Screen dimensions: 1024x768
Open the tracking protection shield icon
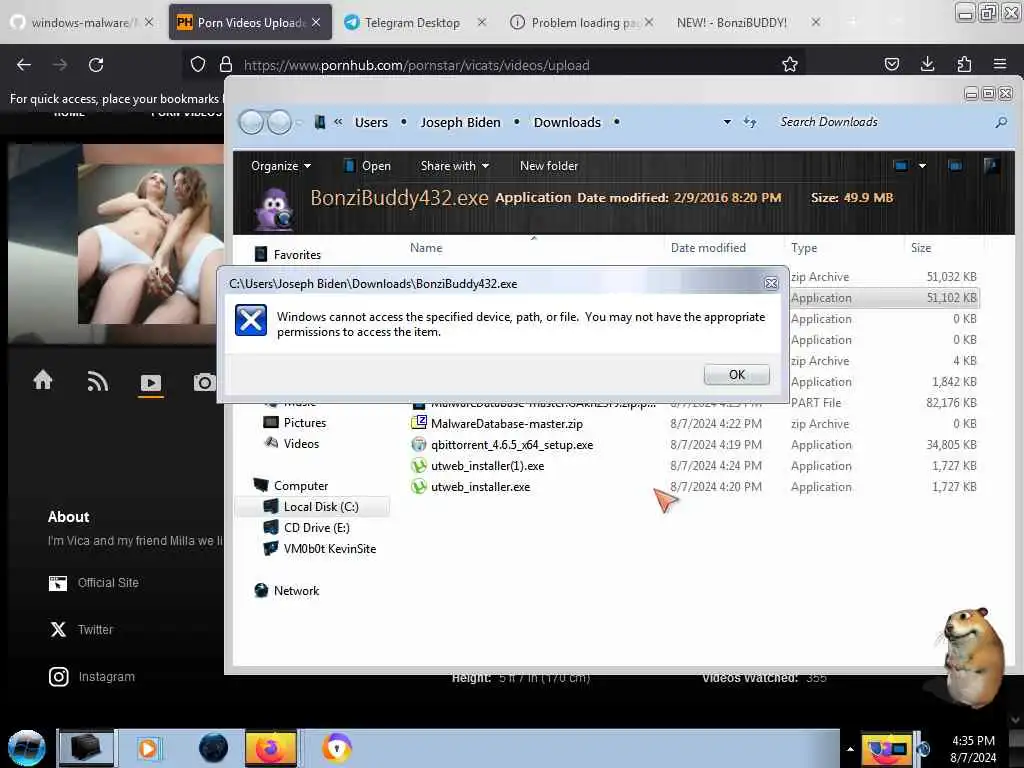[x=198, y=65]
